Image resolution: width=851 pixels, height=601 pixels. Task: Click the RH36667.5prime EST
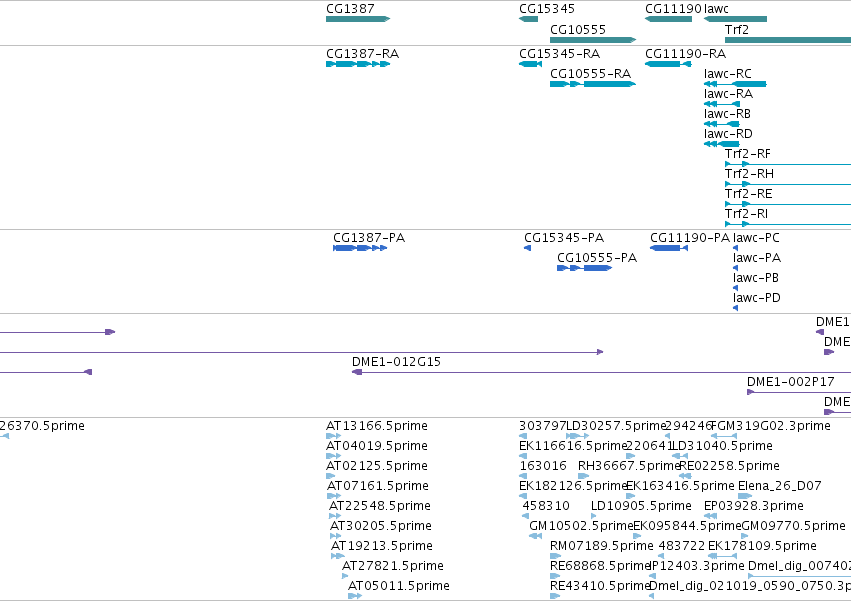[583, 476]
